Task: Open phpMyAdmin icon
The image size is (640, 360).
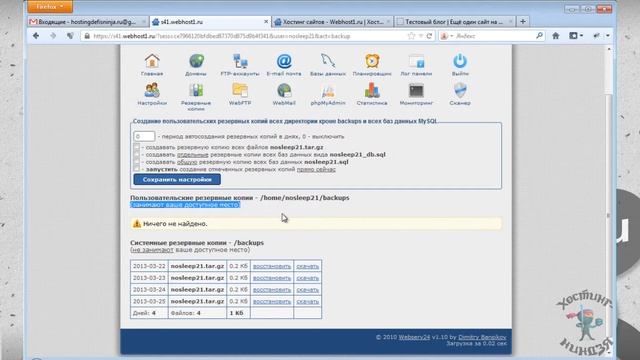Action: point(328,91)
